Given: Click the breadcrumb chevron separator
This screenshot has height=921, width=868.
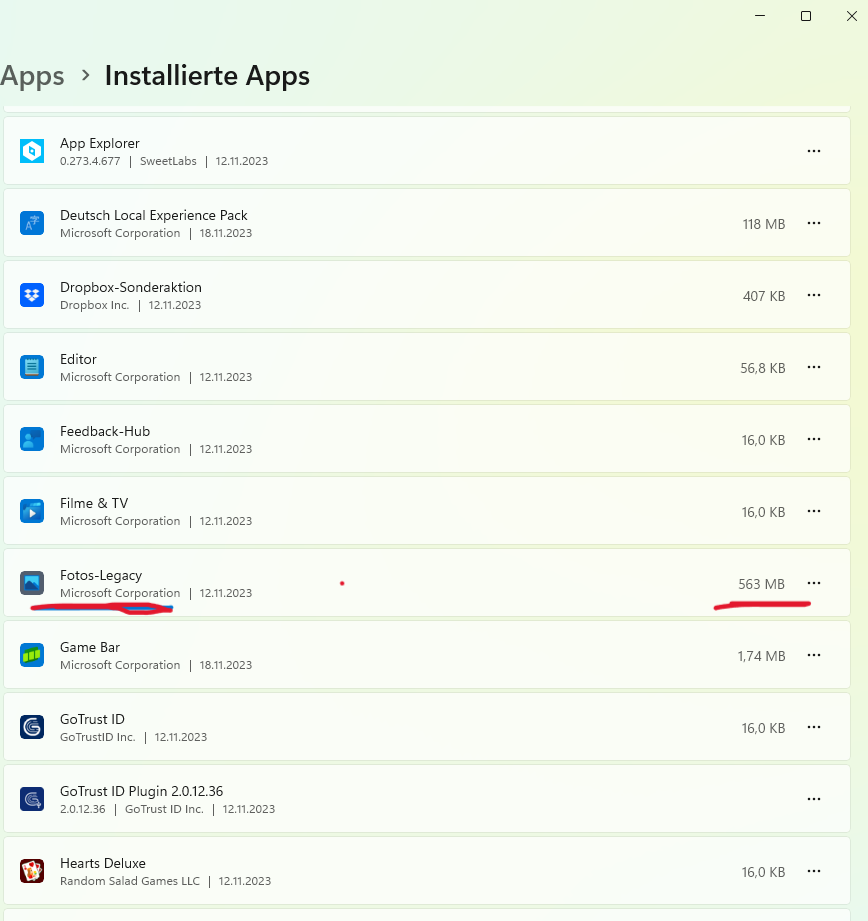Looking at the screenshot, I should coord(86,75).
